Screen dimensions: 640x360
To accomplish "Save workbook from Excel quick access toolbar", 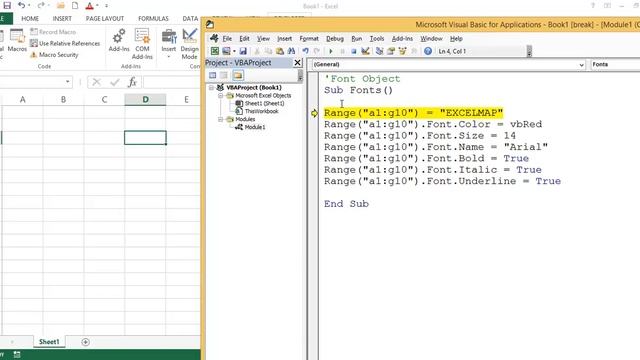I will tap(7, 5).
